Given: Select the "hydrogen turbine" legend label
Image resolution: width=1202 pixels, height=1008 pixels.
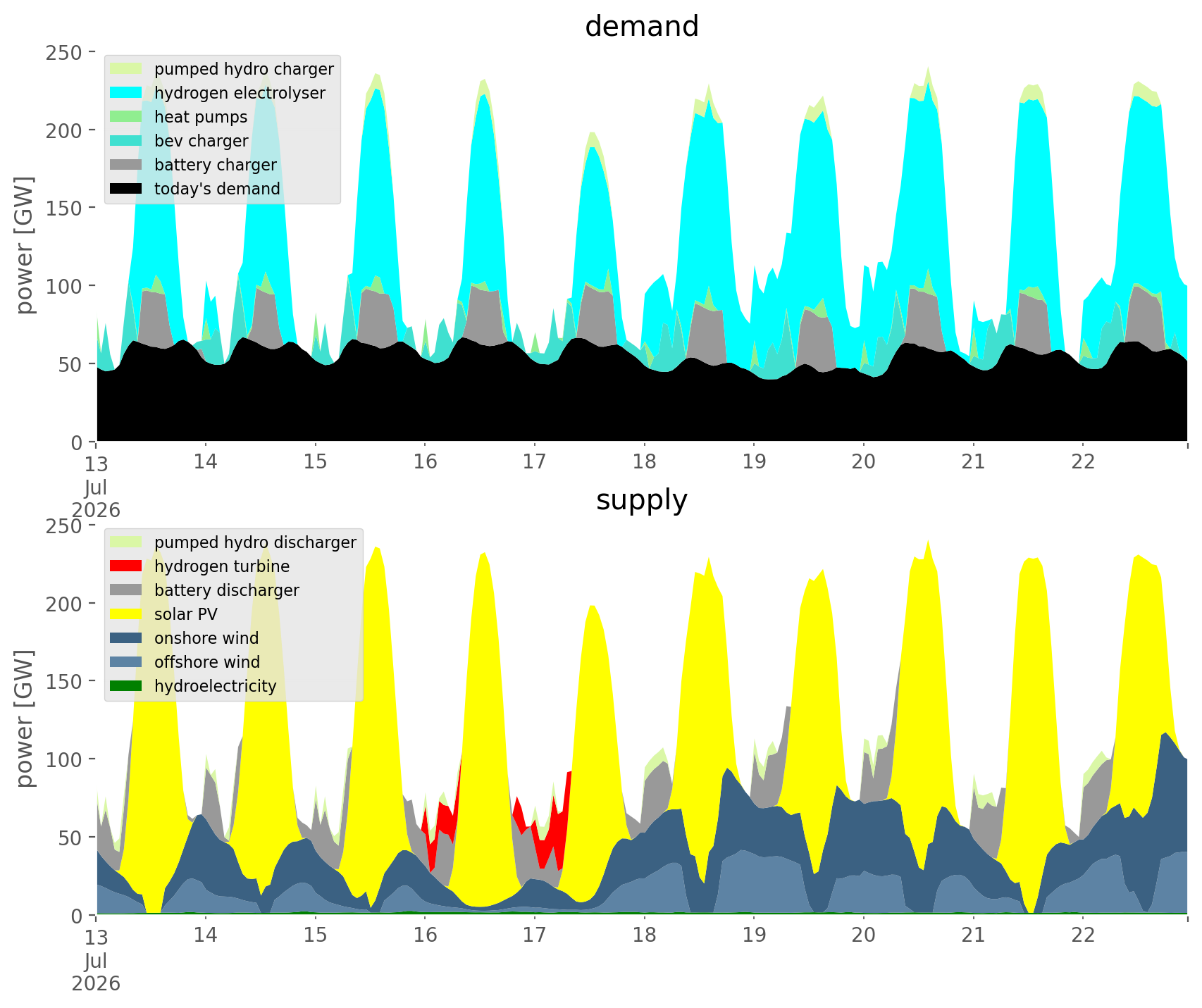Looking at the screenshot, I should click(222, 566).
